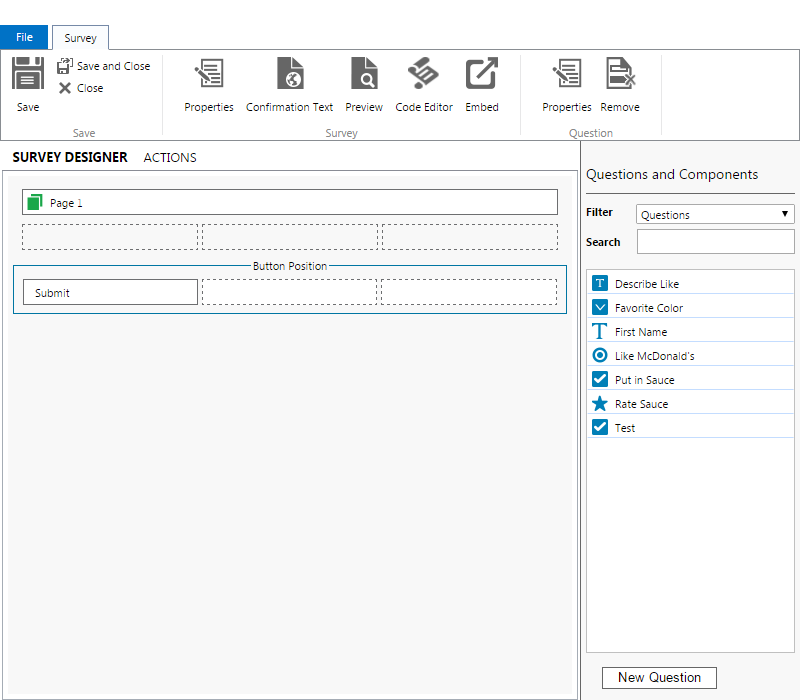Click the Save floppy disk icon
This screenshot has width=800, height=700.
point(28,75)
